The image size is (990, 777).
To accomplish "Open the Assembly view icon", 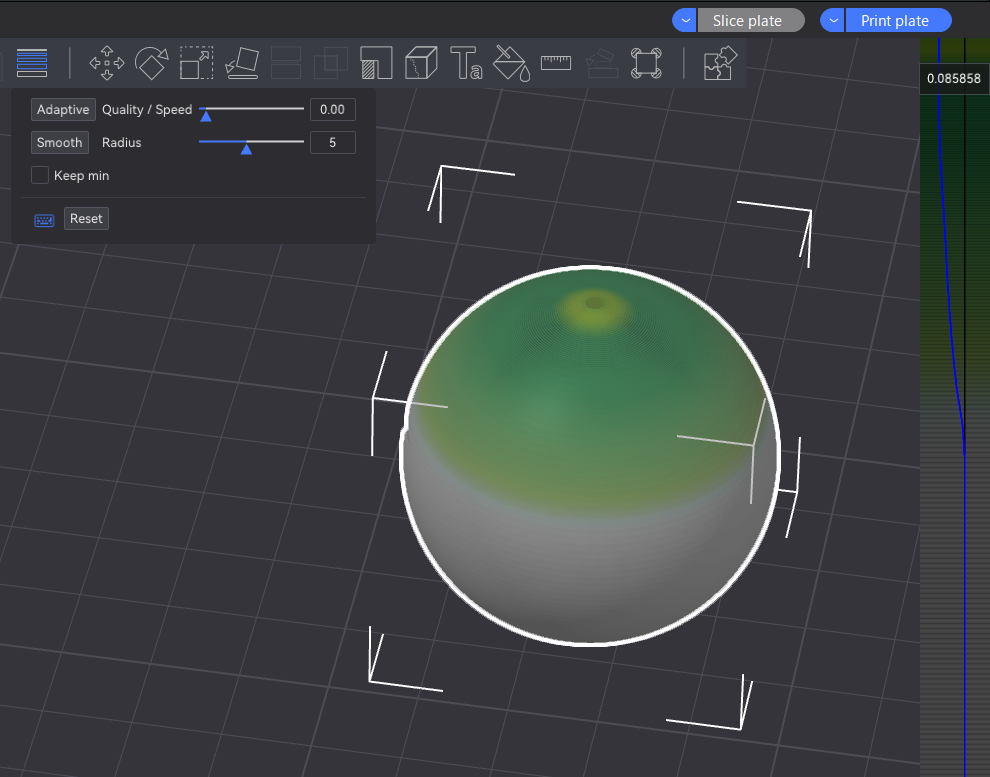I will (721, 62).
